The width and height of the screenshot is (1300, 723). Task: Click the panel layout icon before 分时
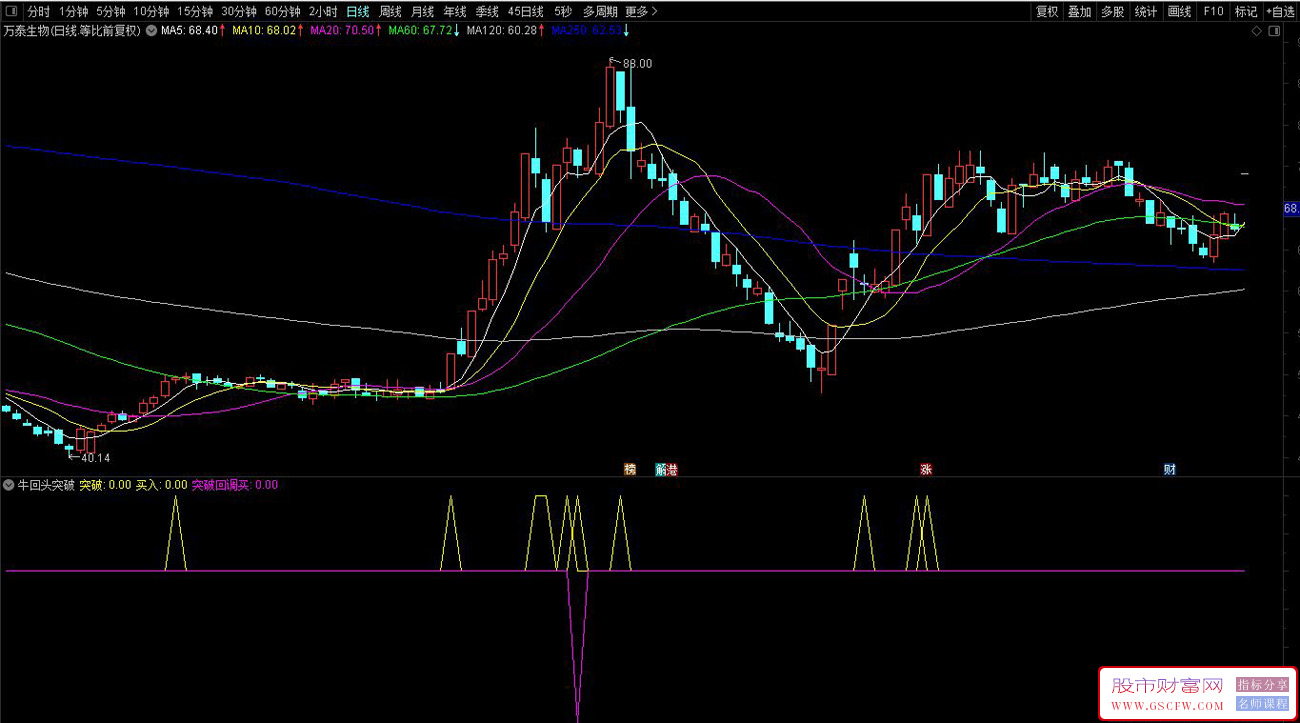tap(11, 12)
